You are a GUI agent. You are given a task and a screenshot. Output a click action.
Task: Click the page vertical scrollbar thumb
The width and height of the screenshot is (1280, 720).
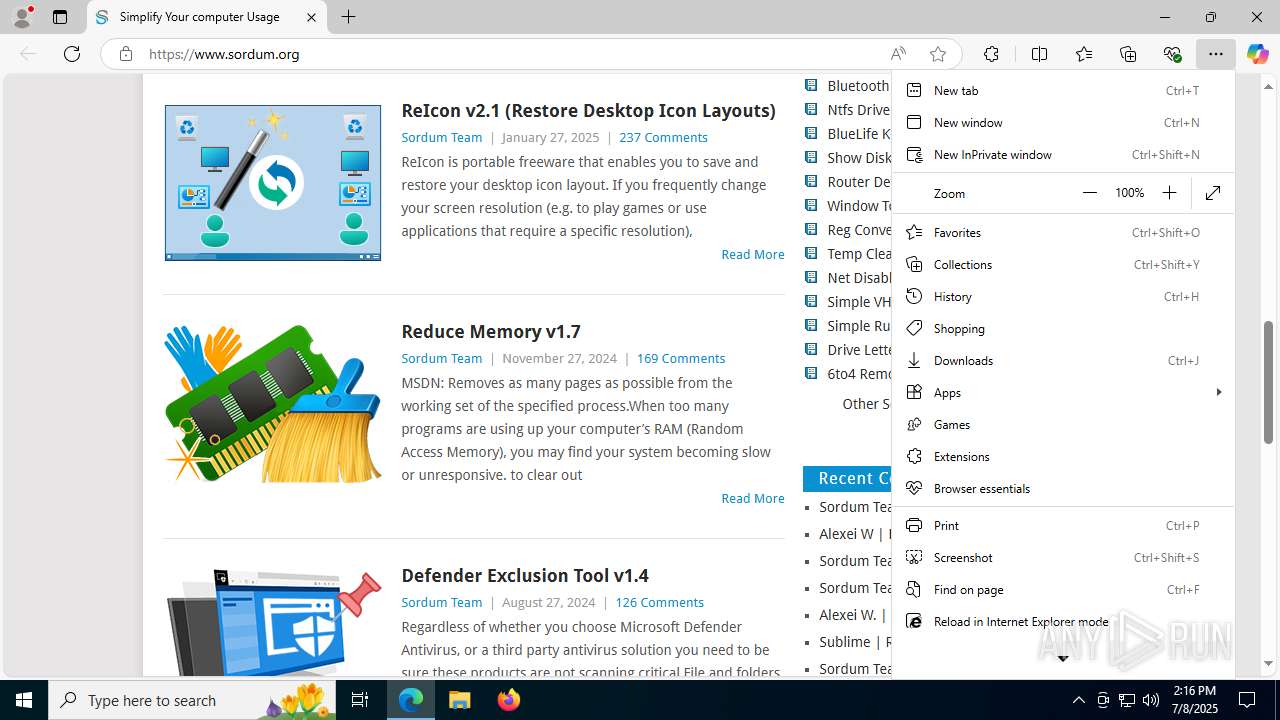click(x=1269, y=382)
